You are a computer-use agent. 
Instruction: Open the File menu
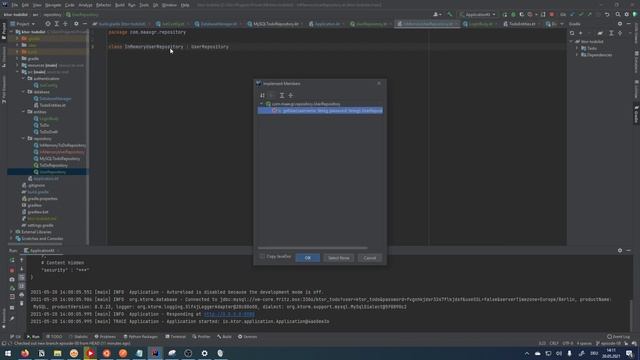[x=15, y=5]
